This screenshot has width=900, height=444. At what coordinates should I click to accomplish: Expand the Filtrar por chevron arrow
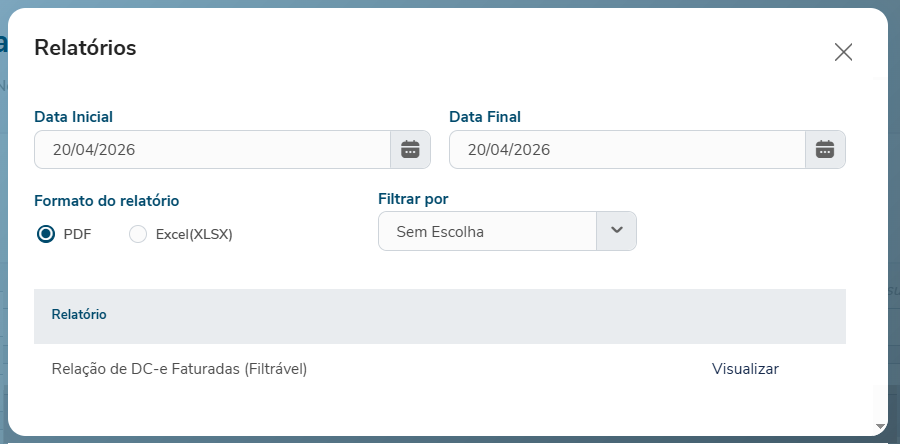coord(616,231)
